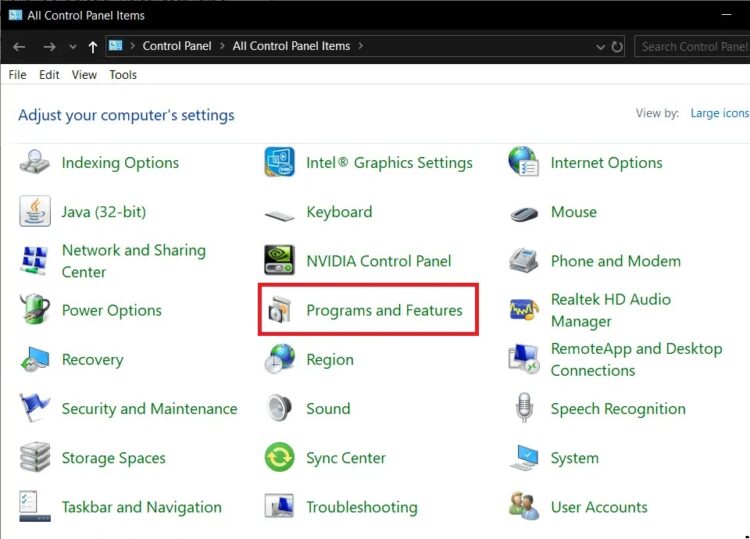Screen dimensions: 750x539
Task: Open the NVIDIA Control Panel icon
Action: (279, 261)
